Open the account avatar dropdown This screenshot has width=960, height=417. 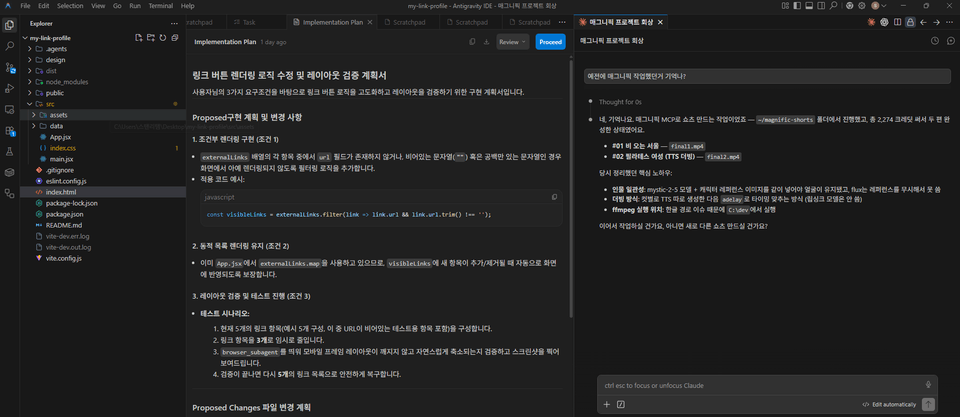(879, 6)
